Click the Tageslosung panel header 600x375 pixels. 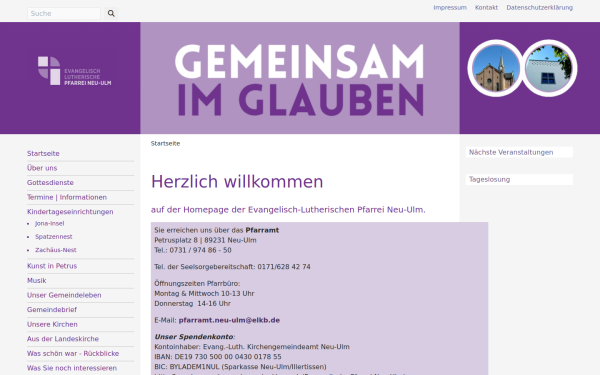click(x=519, y=179)
